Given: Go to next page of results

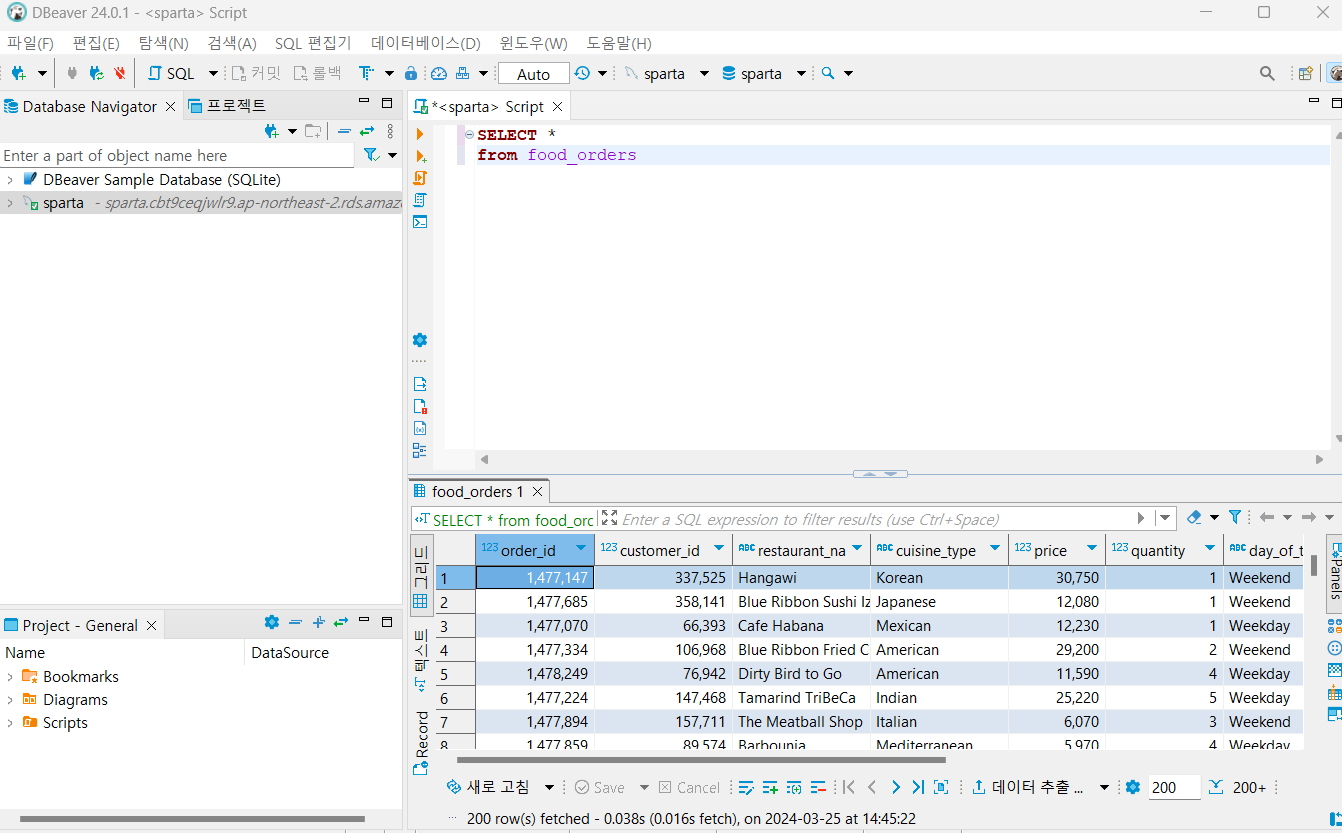Looking at the screenshot, I should coord(895,787).
